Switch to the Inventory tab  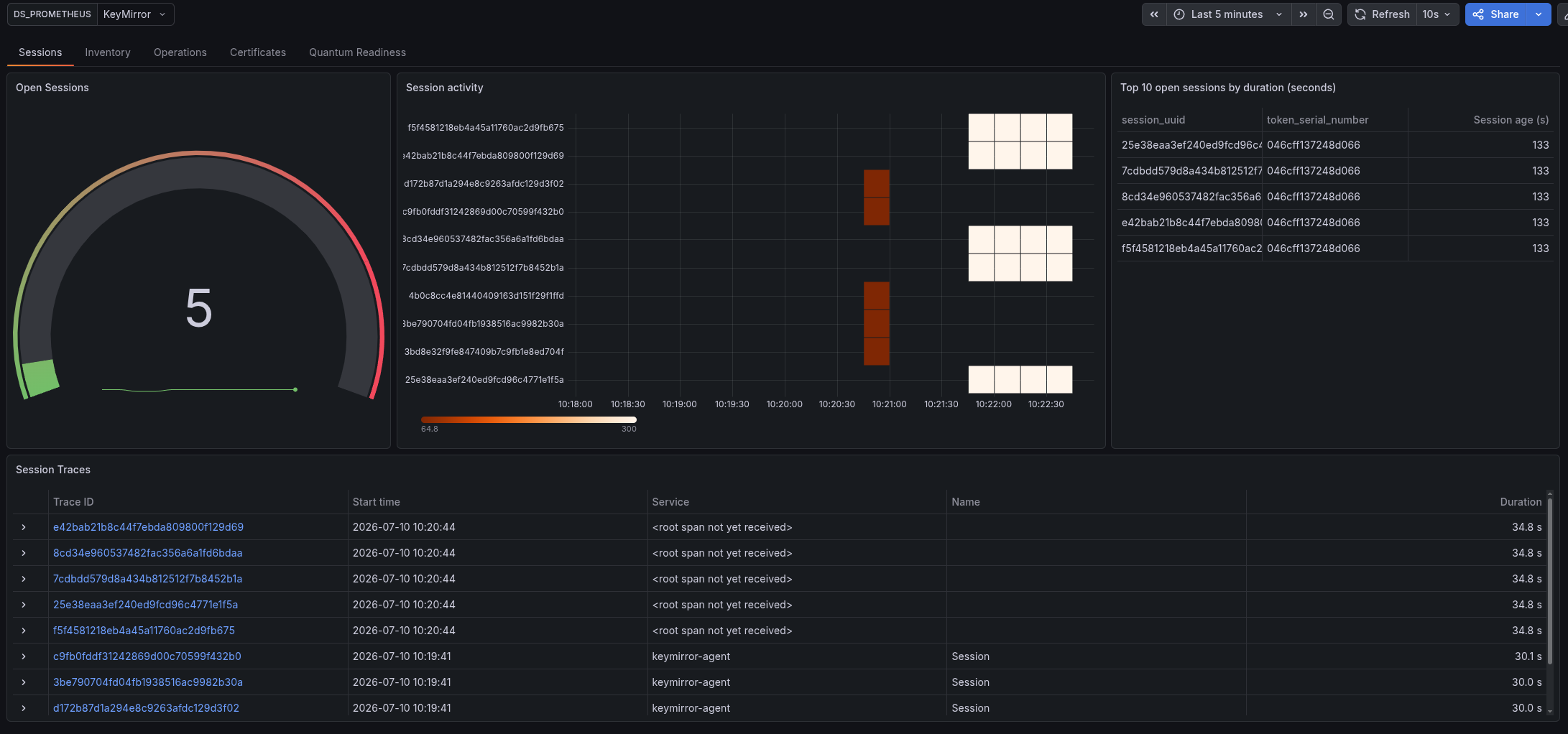[108, 52]
